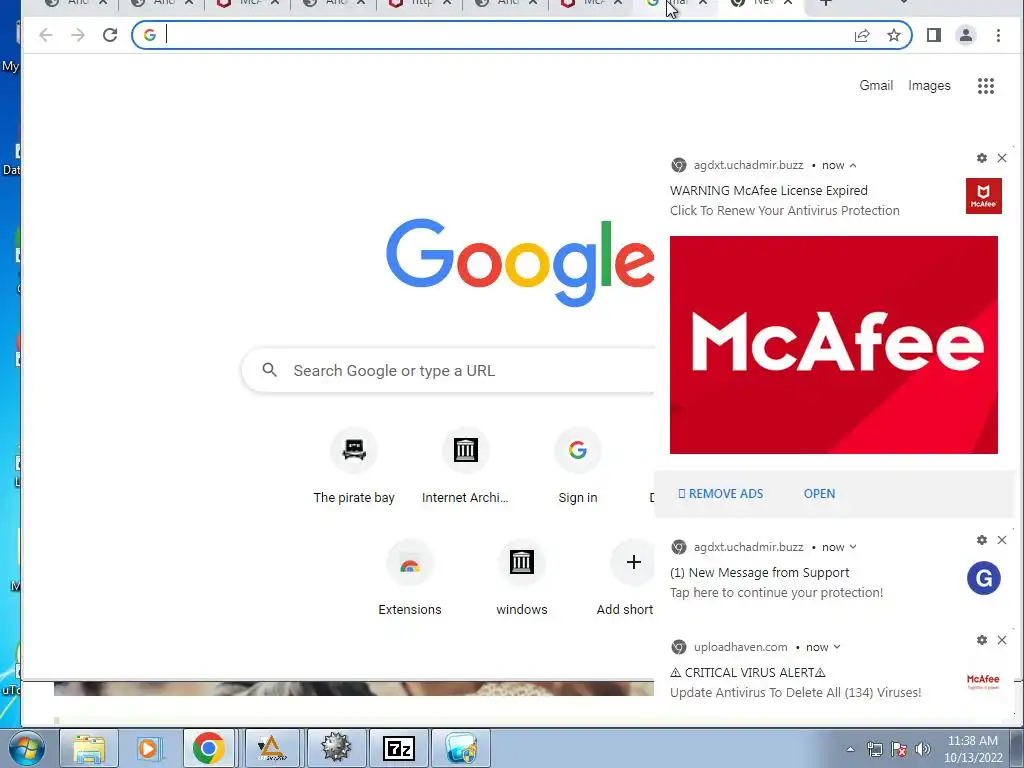Open The pirate bay shortcut
1024x768 pixels.
[354, 466]
